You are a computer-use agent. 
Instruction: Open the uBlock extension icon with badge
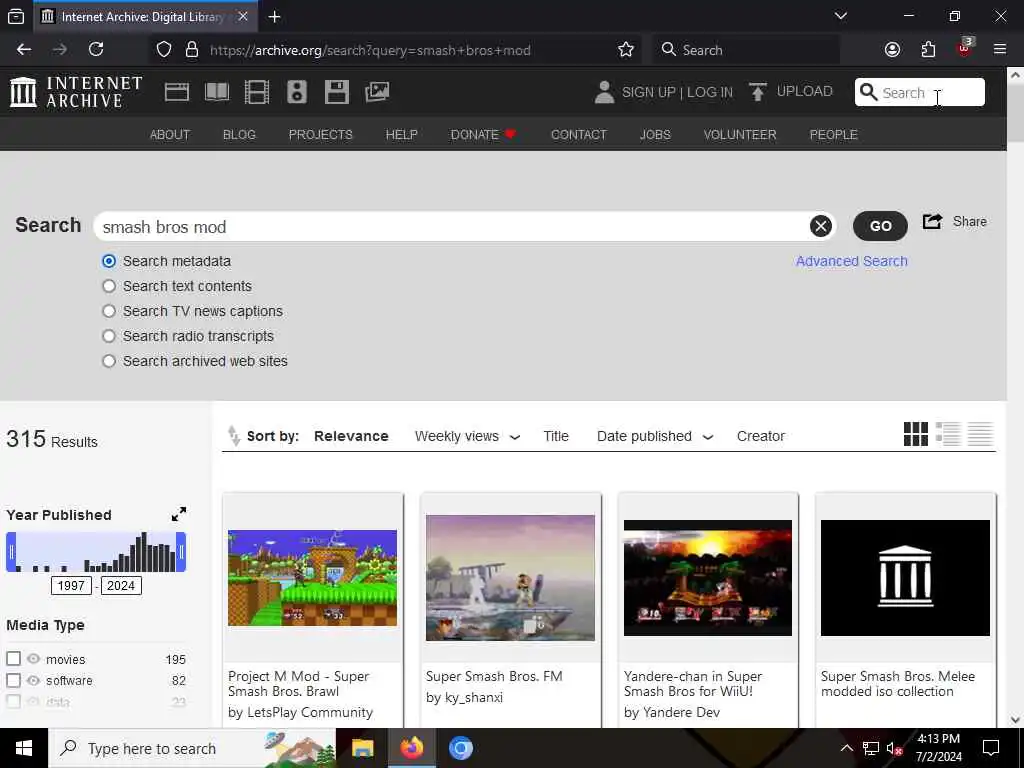(x=965, y=48)
